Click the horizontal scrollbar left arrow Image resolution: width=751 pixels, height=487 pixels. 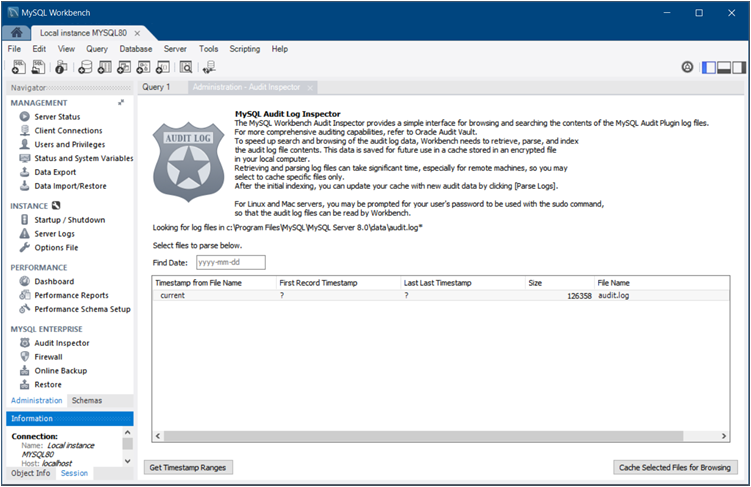coord(158,436)
